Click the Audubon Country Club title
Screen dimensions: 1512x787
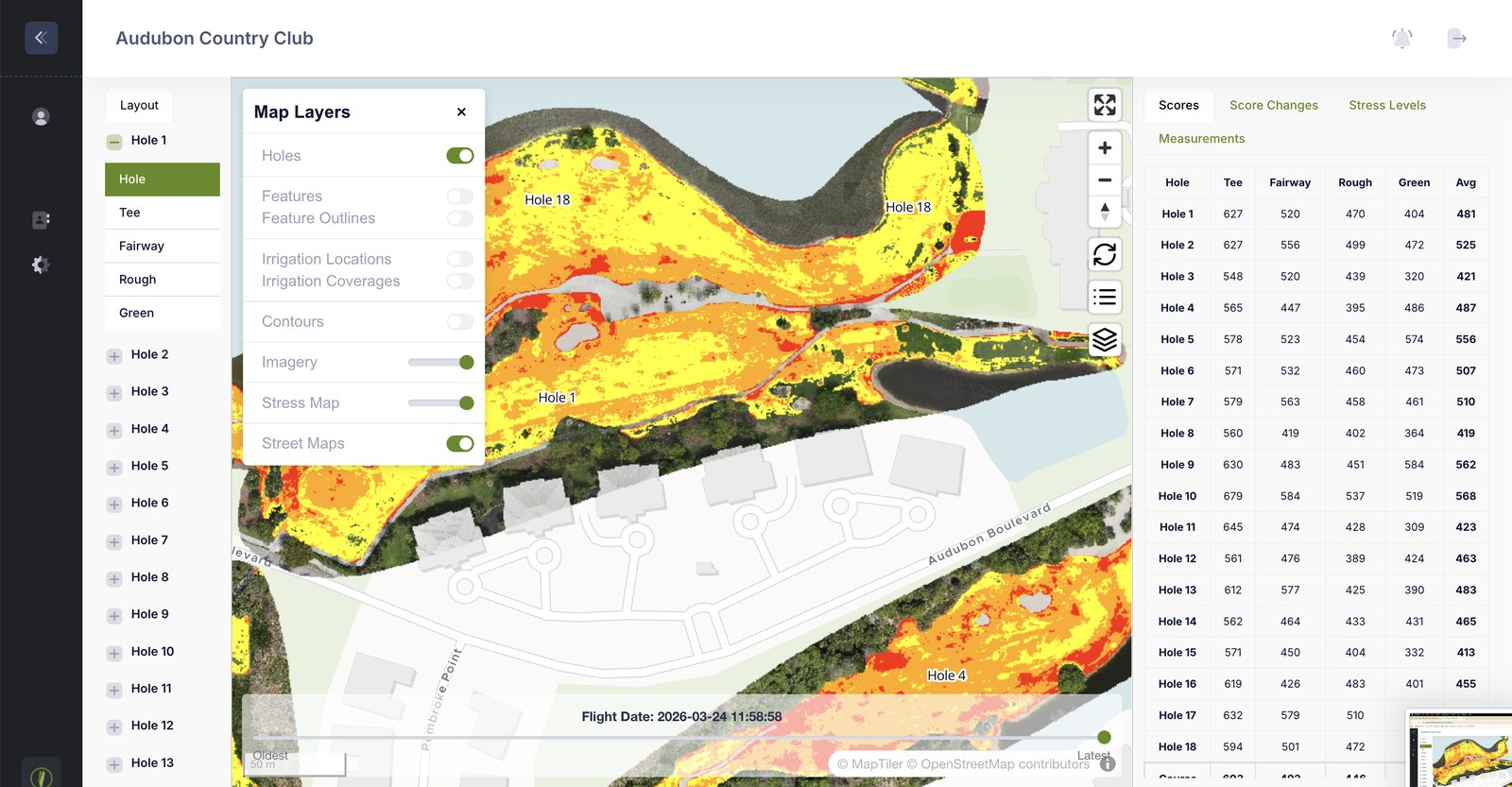tap(215, 39)
